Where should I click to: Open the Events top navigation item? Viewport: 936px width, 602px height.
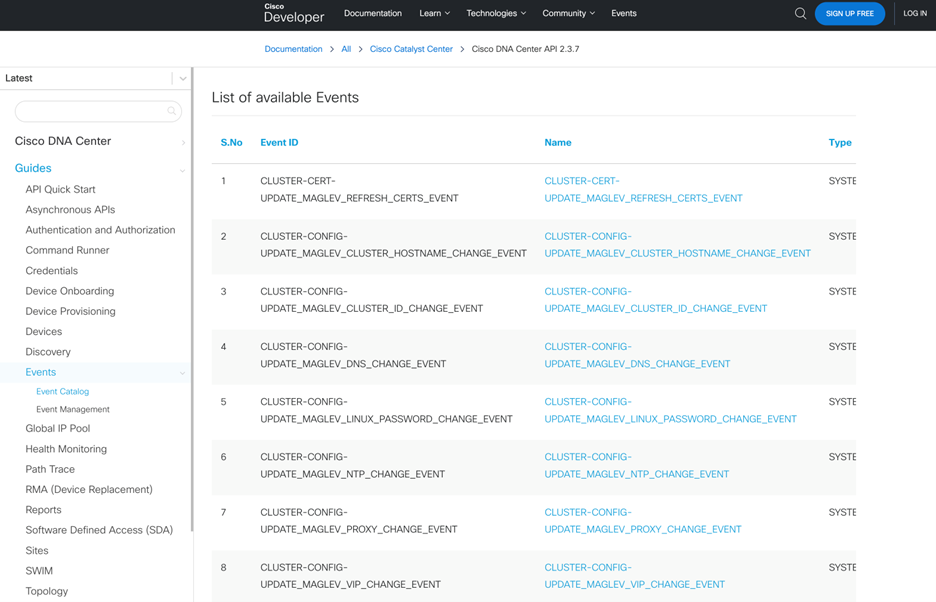(x=624, y=14)
